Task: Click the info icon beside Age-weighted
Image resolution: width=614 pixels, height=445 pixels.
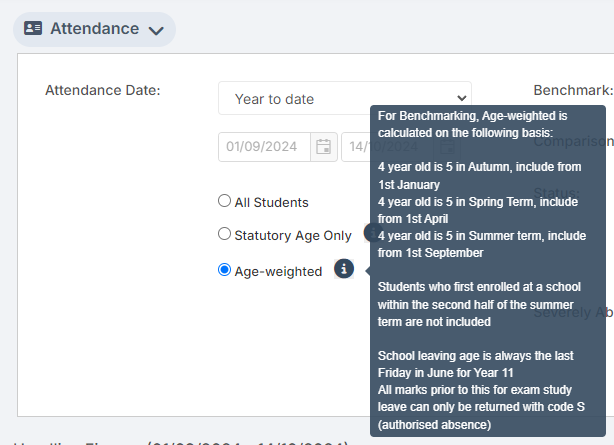Action: pos(343,269)
